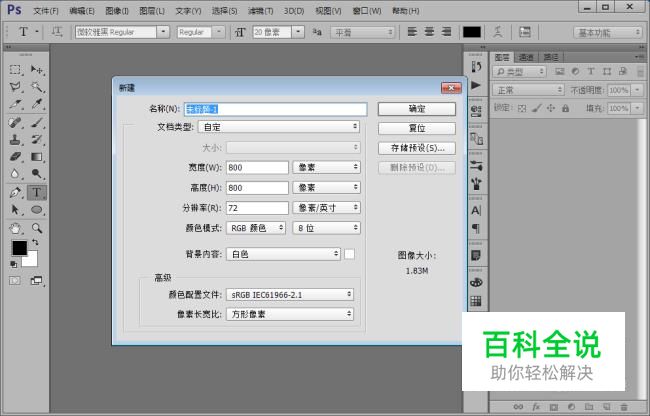This screenshot has width=650, height=416.
Task: Open the Actions panel play icon
Action: pos(476,85)
